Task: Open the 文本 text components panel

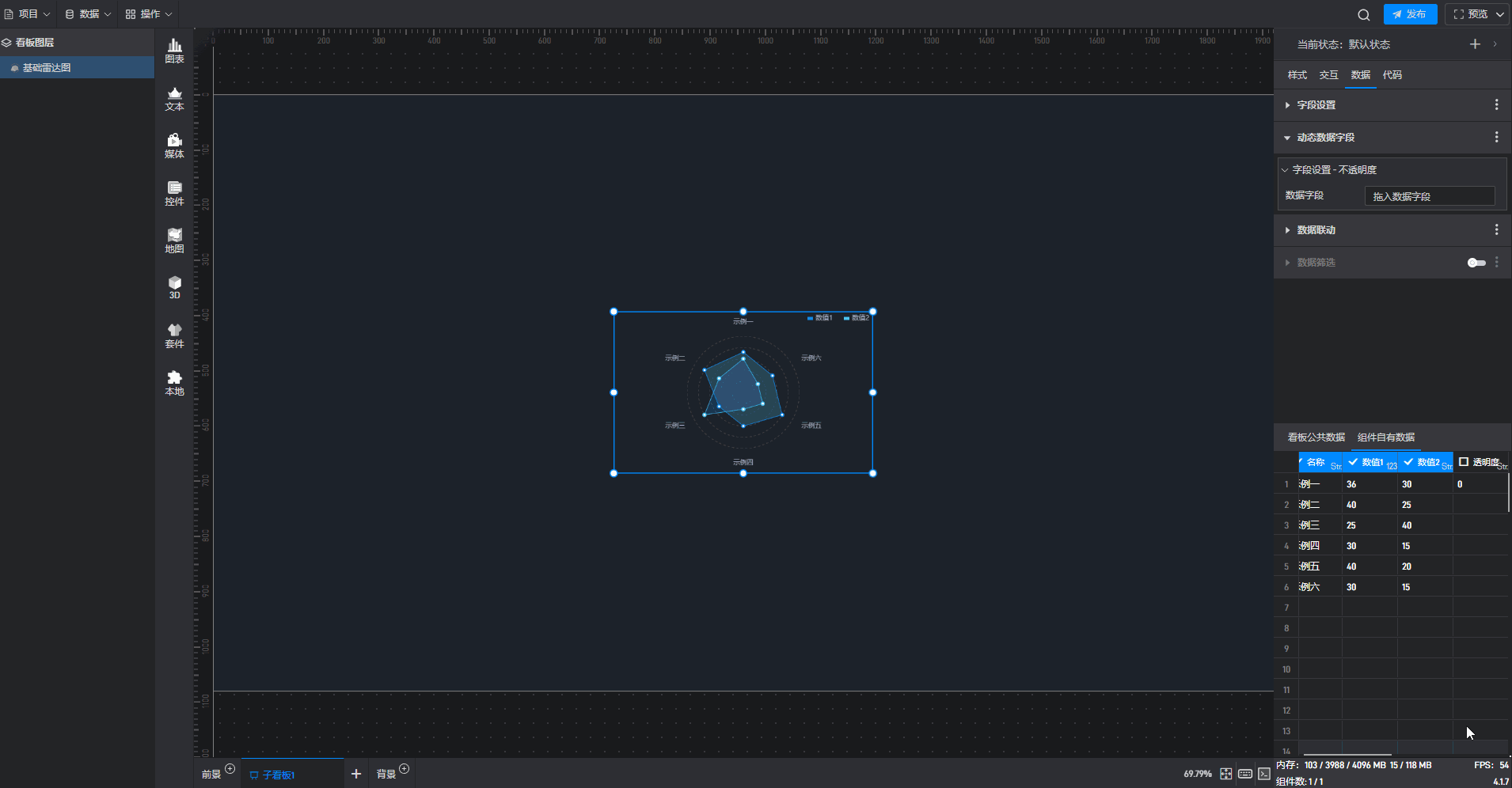Action: (x=174, y=98)
